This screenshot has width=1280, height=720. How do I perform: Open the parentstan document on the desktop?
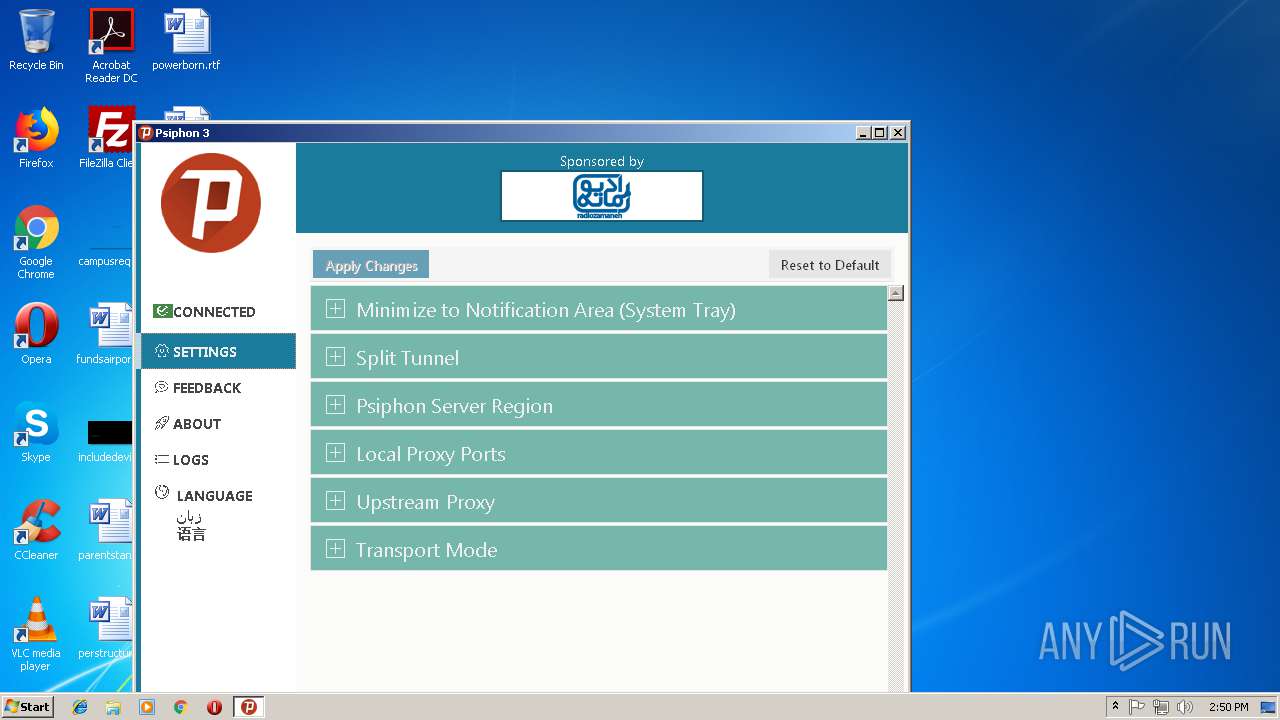(x=106, y=530)
